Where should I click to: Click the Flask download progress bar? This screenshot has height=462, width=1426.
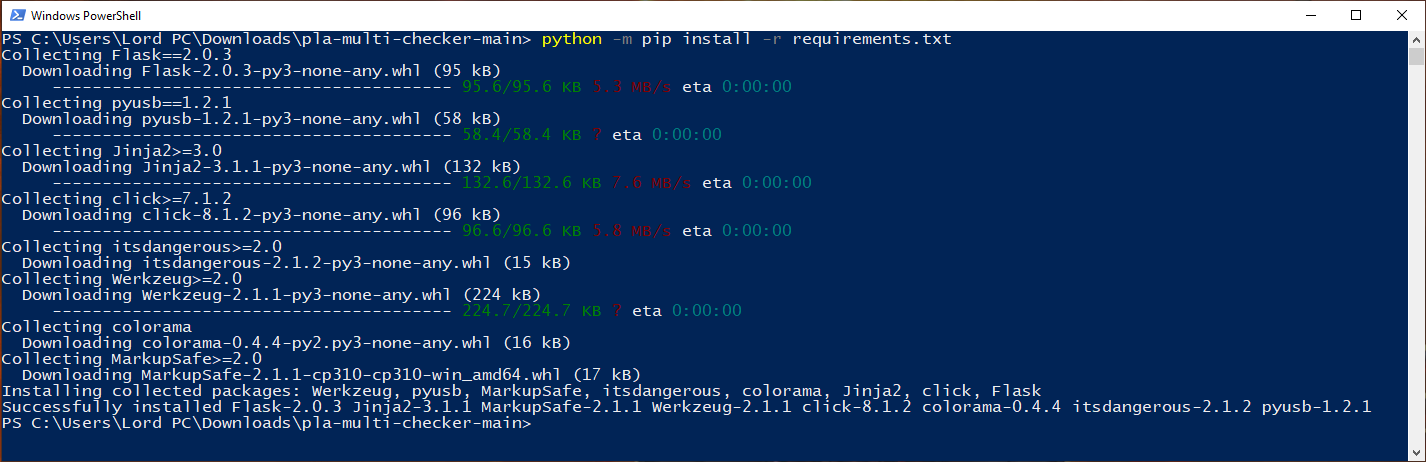point(251,87)
